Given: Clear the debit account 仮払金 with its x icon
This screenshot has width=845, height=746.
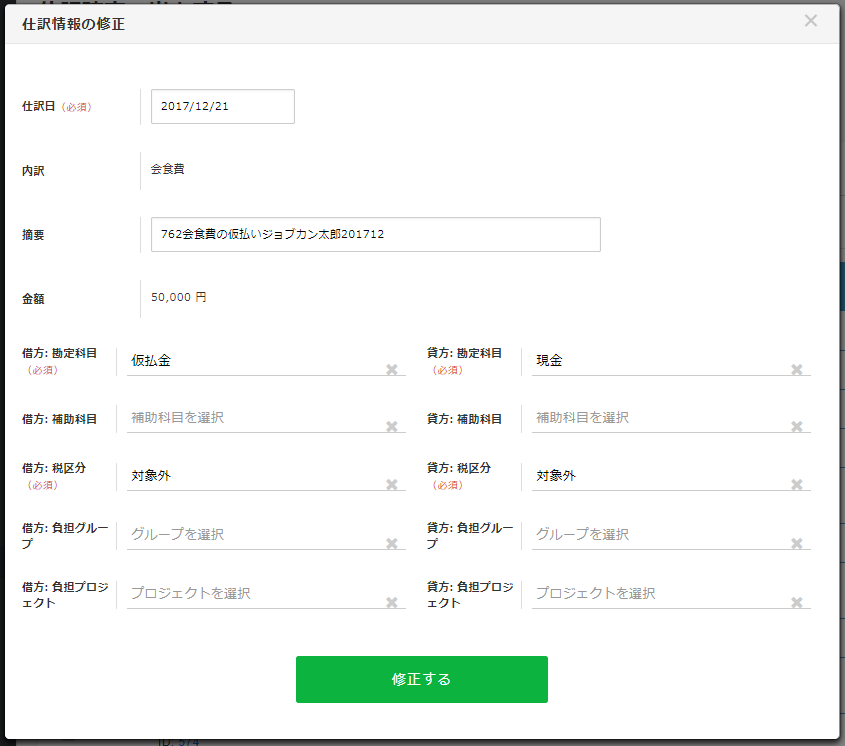Looking at the screenshot, I should [x=392, y=369].
